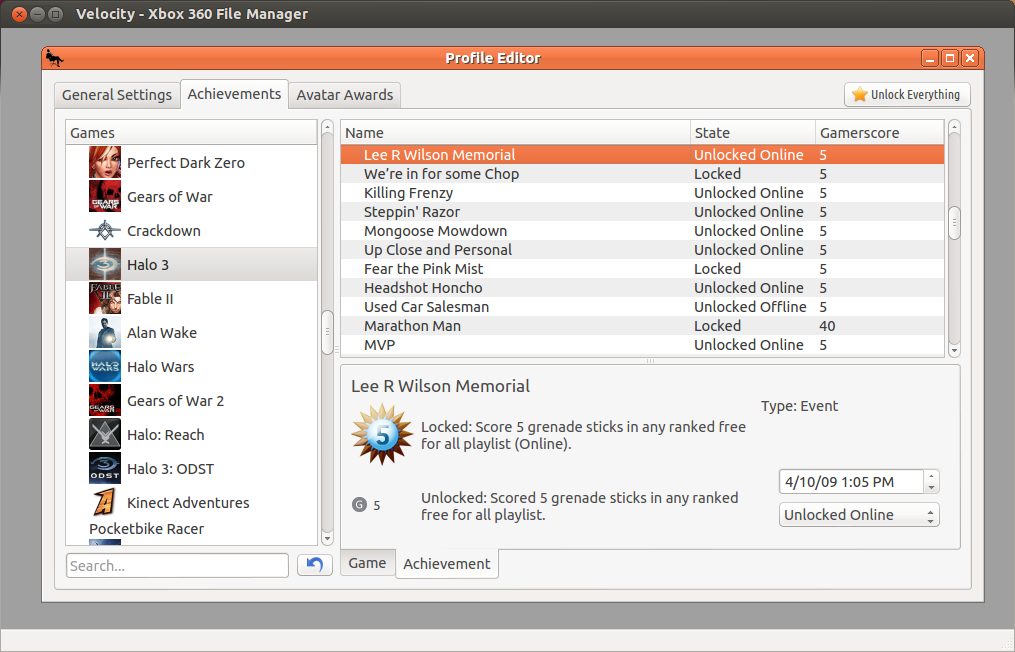Click the Lee R Wilson Memorial achievement badge
The width and height of the screenshot is (1015, 652).
pos(382,434)
